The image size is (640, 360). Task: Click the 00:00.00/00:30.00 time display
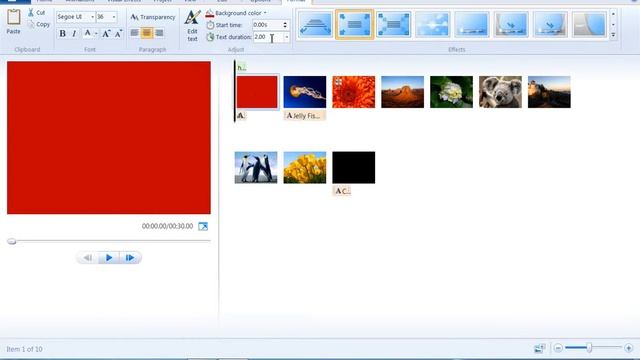(x=167, y=226)
